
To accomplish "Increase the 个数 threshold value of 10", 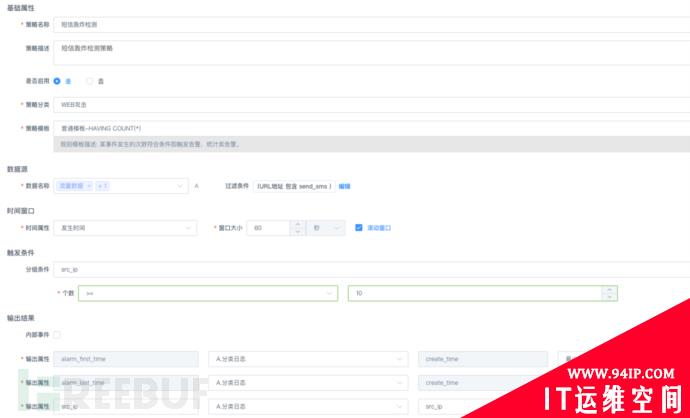I will click(609, 290).
